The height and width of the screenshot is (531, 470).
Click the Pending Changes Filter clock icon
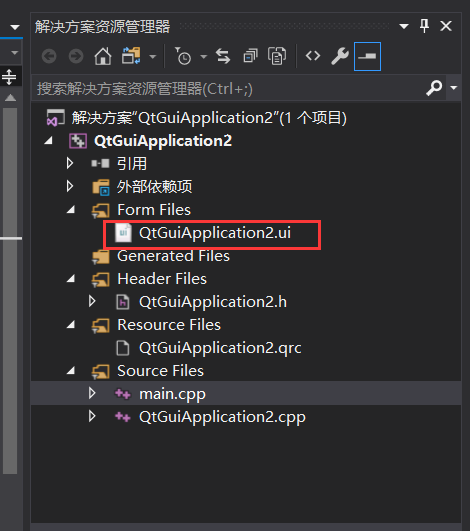(x=183, y=56)
